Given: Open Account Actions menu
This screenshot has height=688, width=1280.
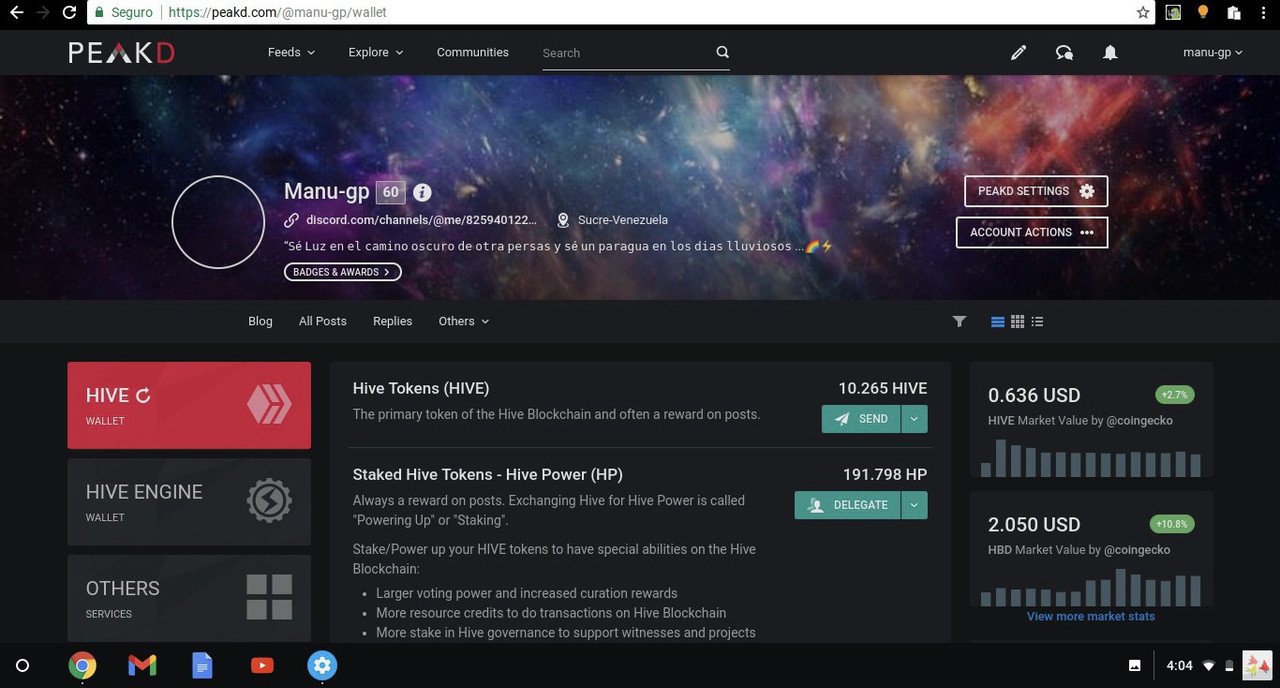Looking at the screenshot, I should click(1032, 232).
